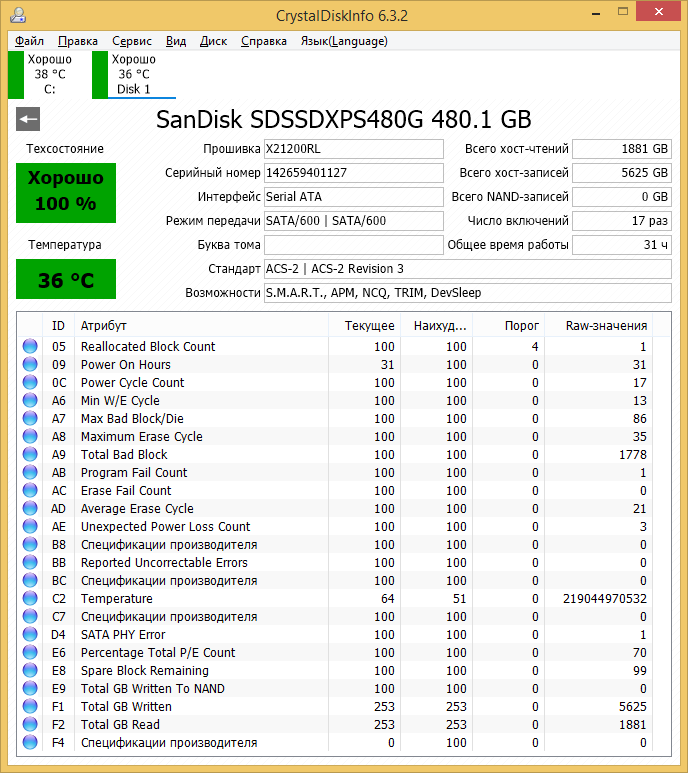Click the blue status orb beside Temperature attribute
Viewport: 688px width, 773px height.
tap(29, 599)
